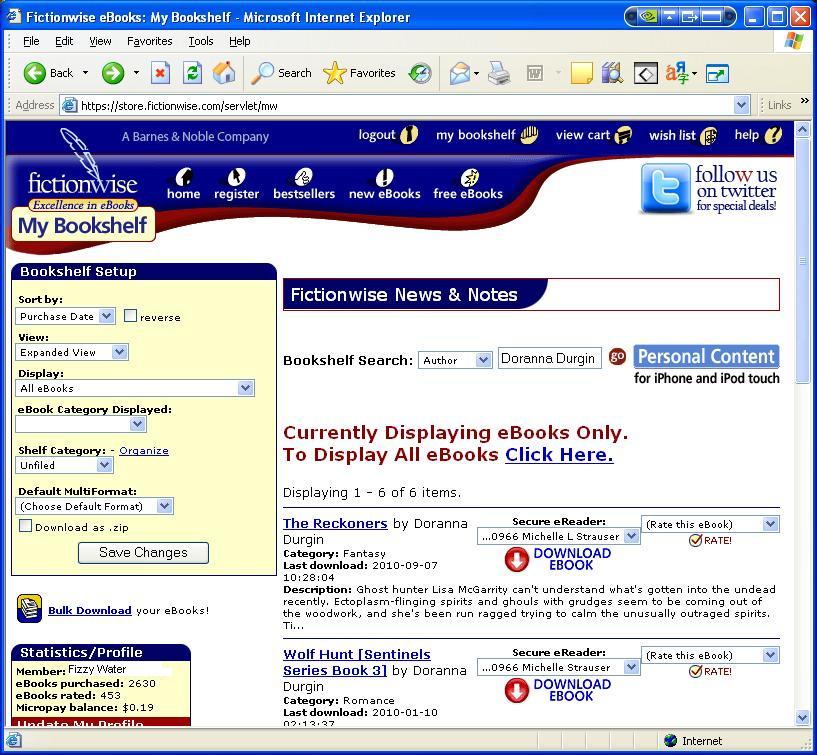The height and width of the screenshot is (755, 817).
Task: Open the Favorites menu
Action: tap(150, 41)
